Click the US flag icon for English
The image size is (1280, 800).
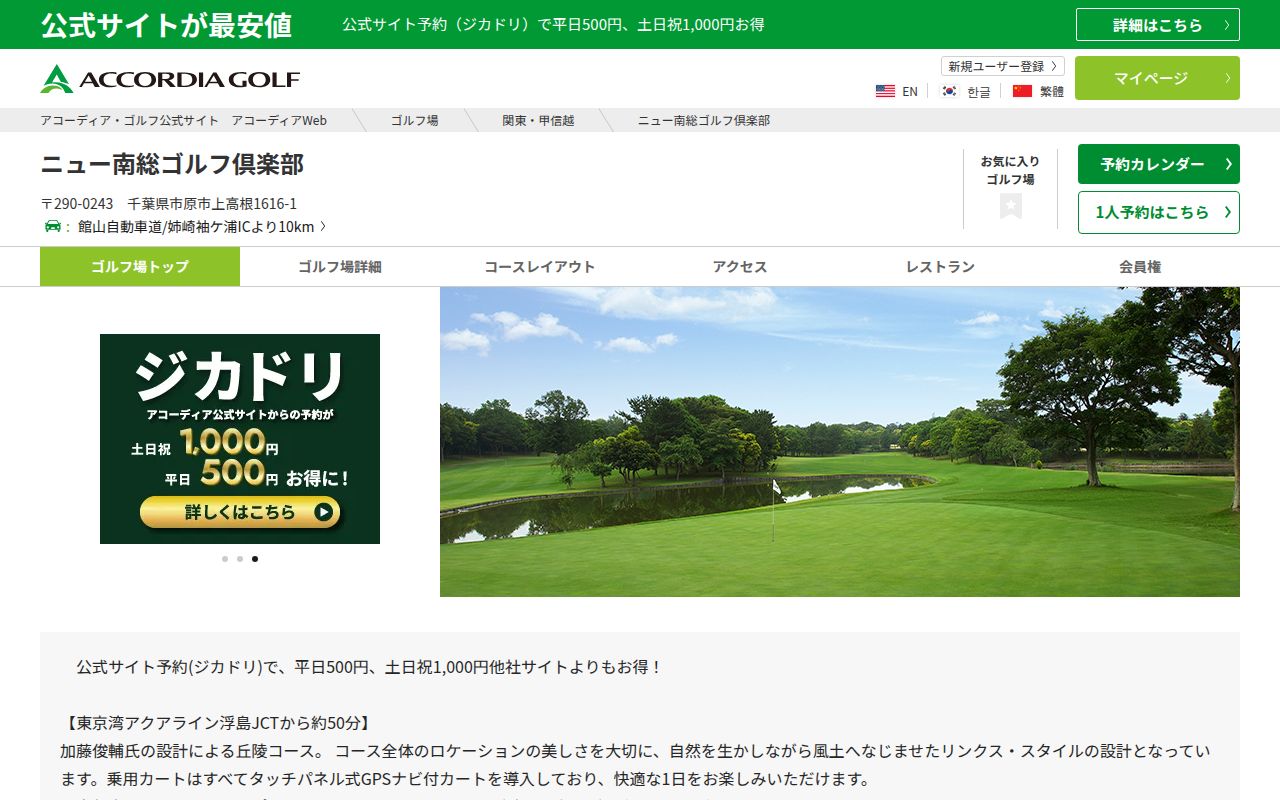[x=885, y=91]
